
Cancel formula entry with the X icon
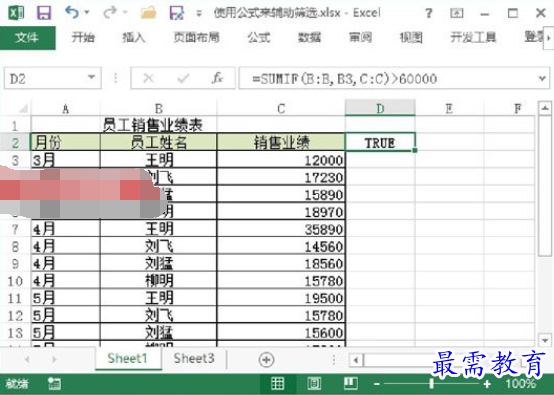(x=148, y=78)
